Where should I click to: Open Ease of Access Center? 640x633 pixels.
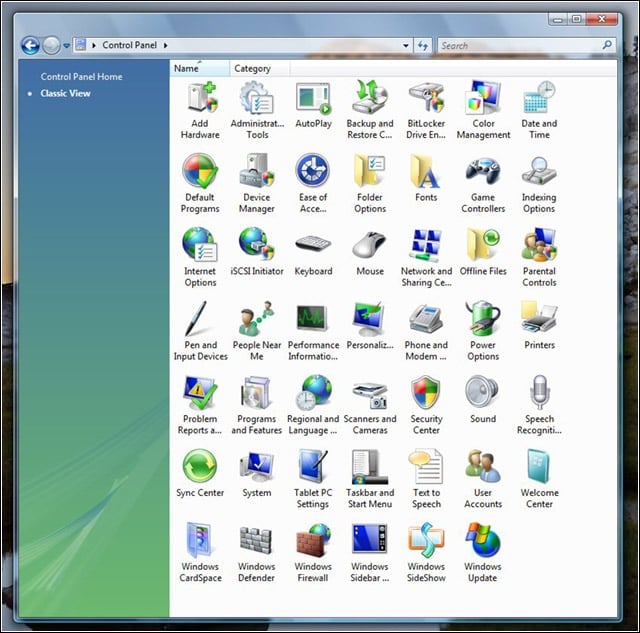[313, 184]
